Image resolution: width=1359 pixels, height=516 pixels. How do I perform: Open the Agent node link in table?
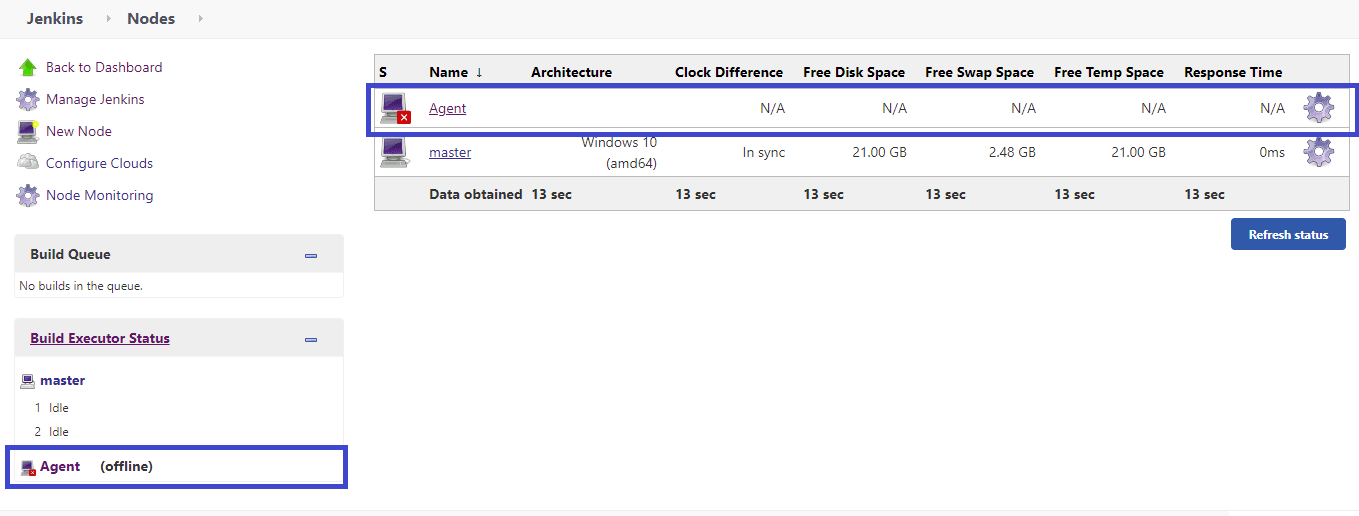click(x=447, y=108)
